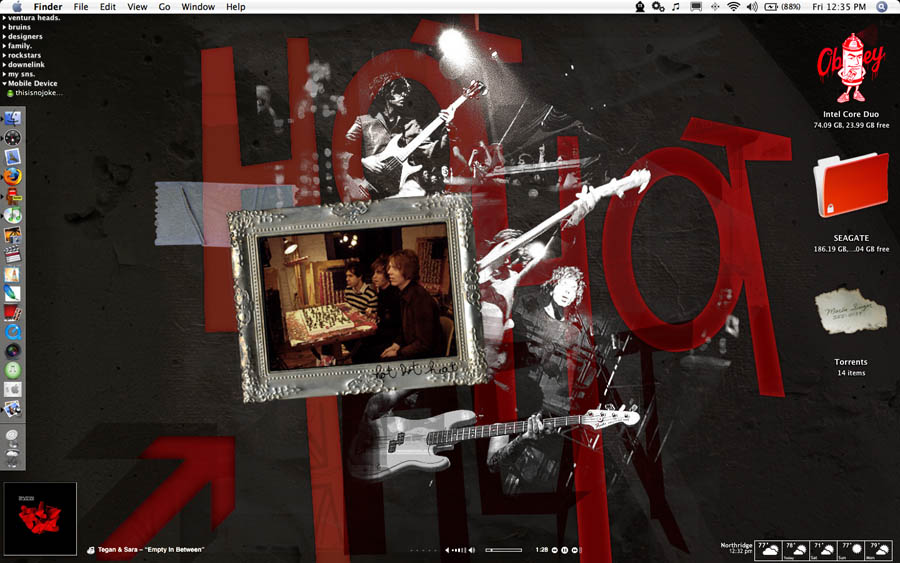Open the Torrents folder icon

pos(851,312)
